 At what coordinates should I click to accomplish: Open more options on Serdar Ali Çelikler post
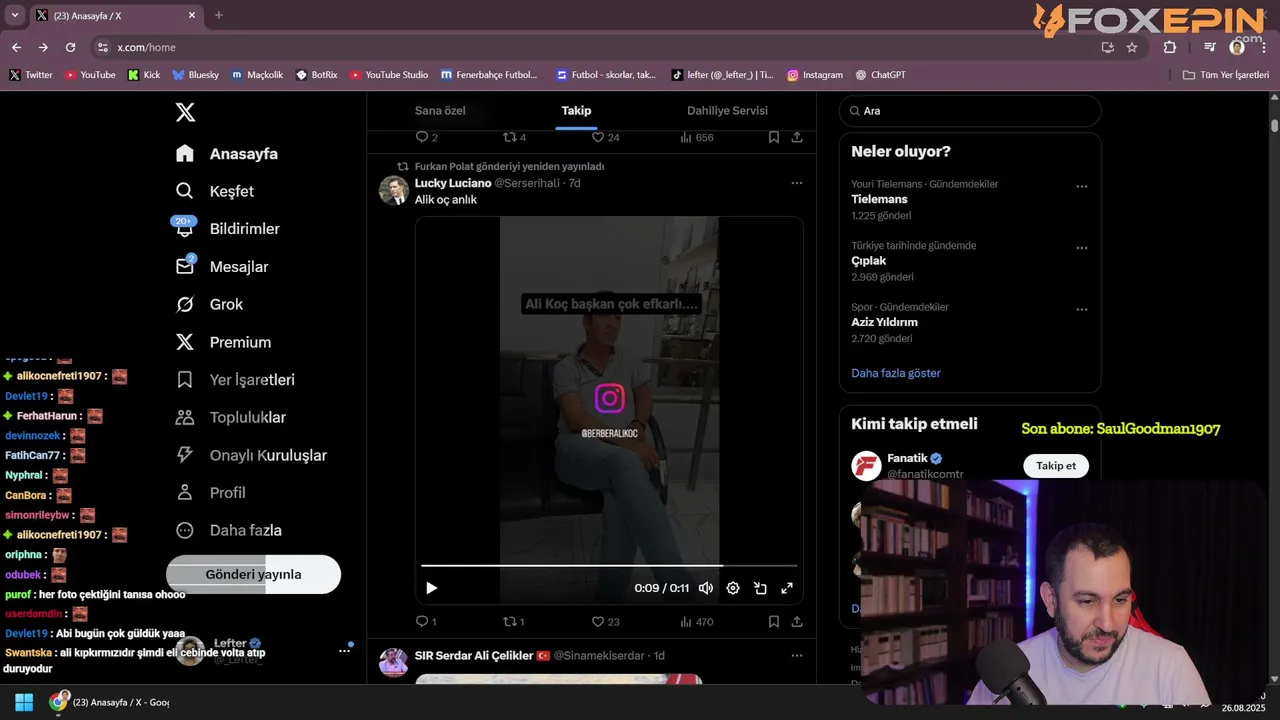pyautogui.click(x=797, y=656)
